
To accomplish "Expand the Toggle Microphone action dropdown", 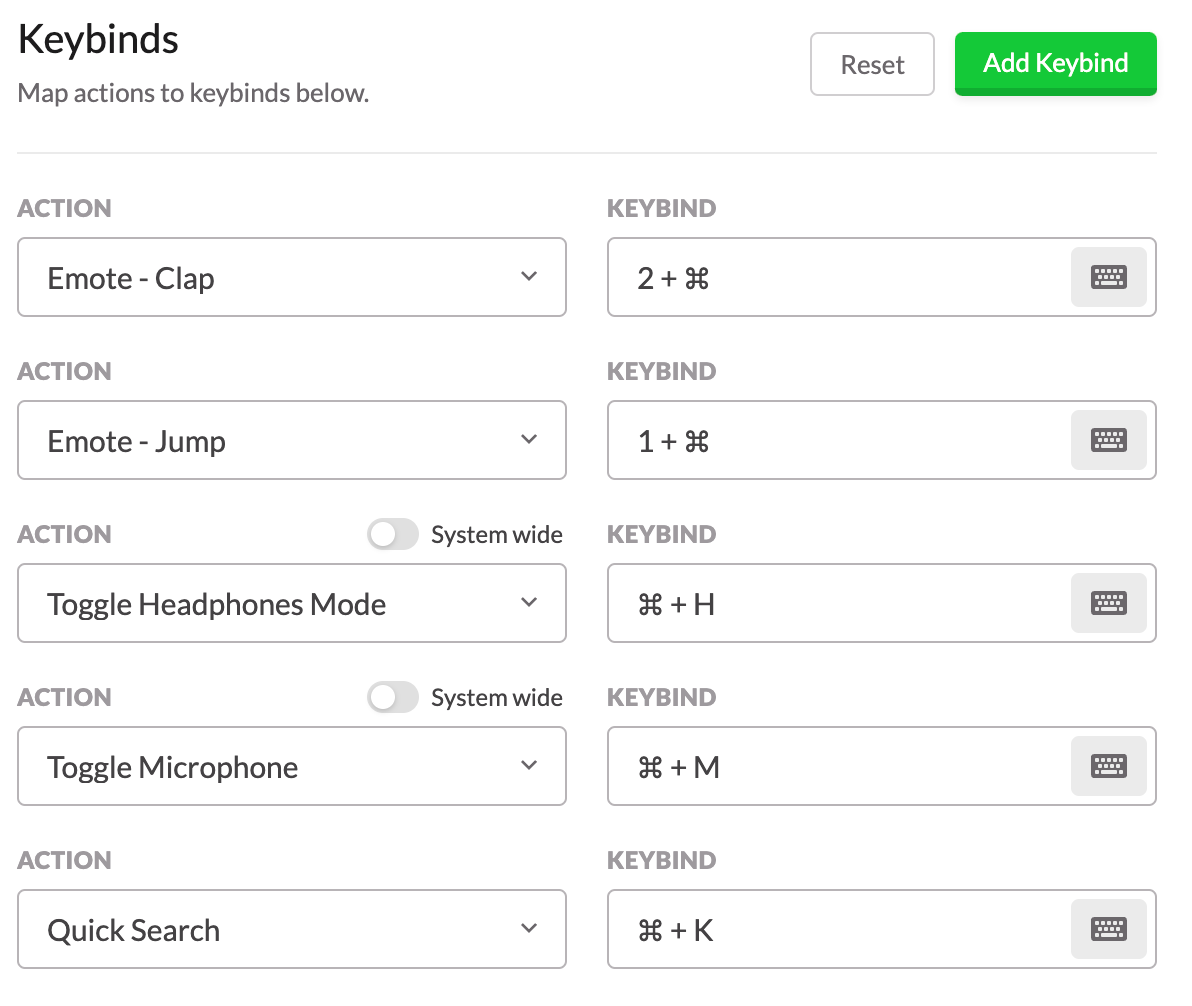I will pyautogui.click(x=292, y=766).
